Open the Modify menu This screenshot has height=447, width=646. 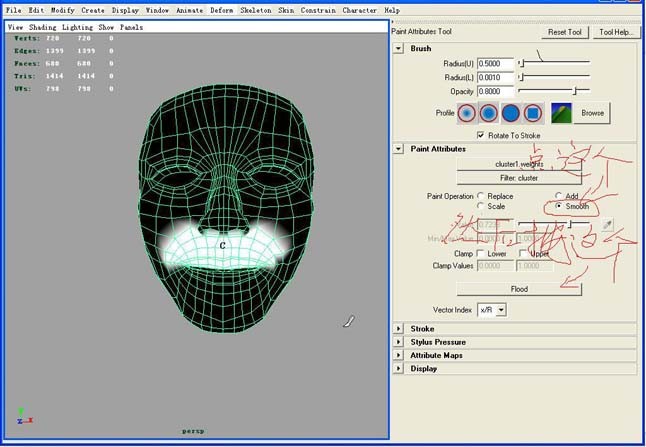click(x=63, y=10)
